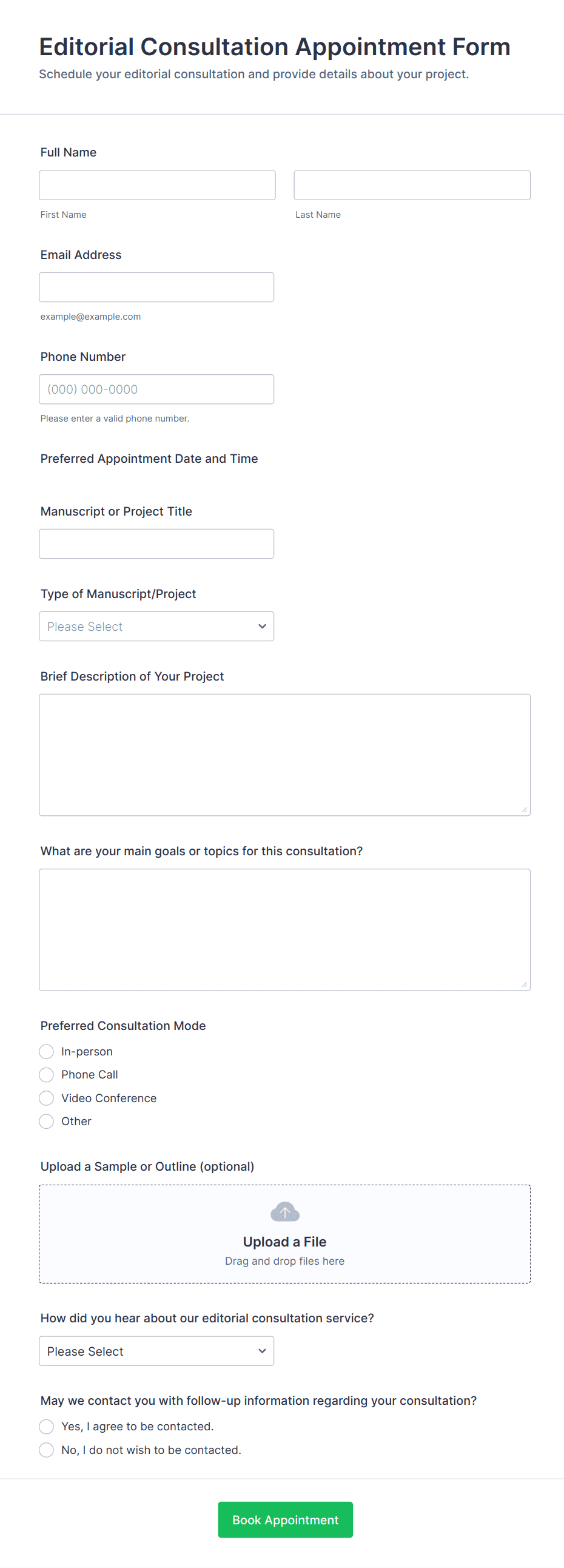Click the cloud upload icon

pos(285,1211)
